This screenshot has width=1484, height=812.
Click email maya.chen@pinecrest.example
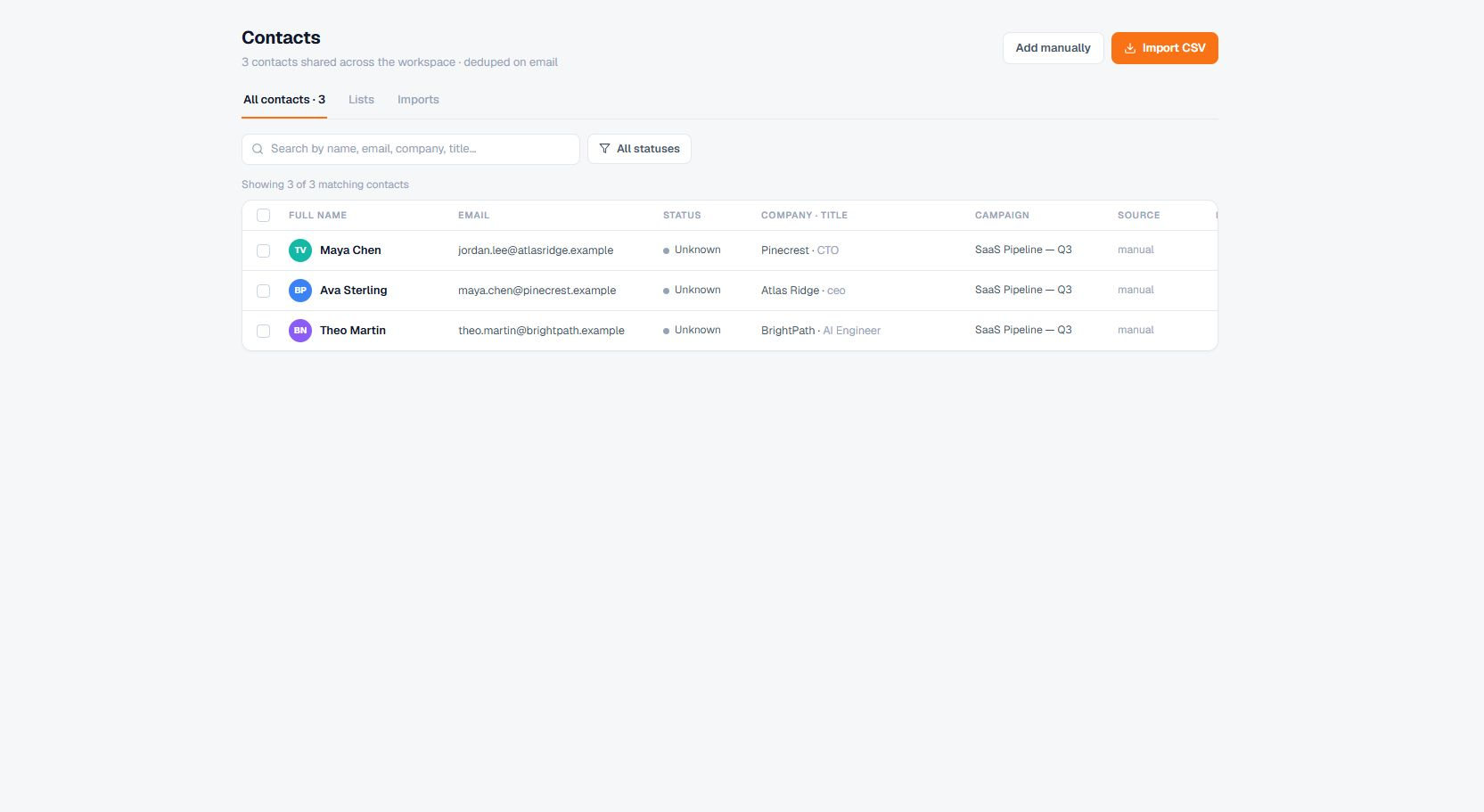[537, 291]
